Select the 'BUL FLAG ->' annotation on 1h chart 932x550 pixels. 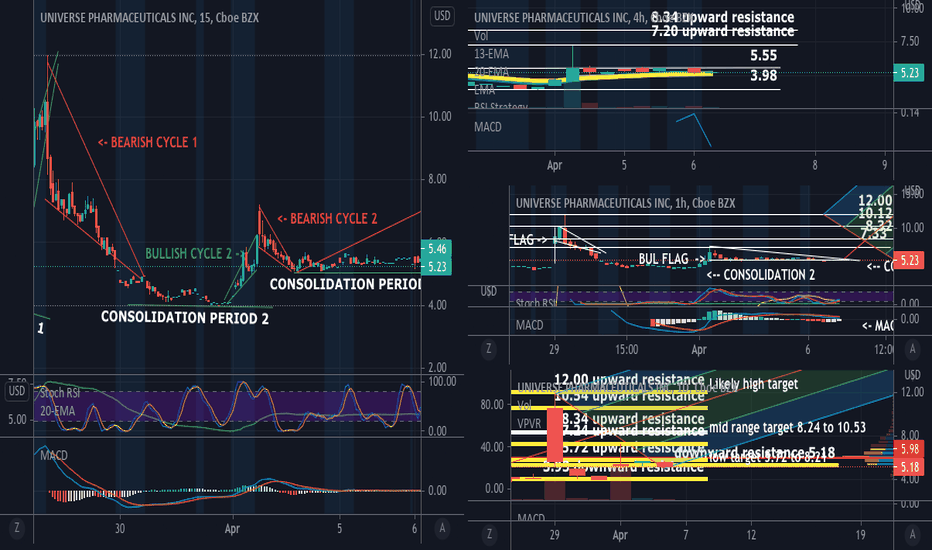[672, 259]
